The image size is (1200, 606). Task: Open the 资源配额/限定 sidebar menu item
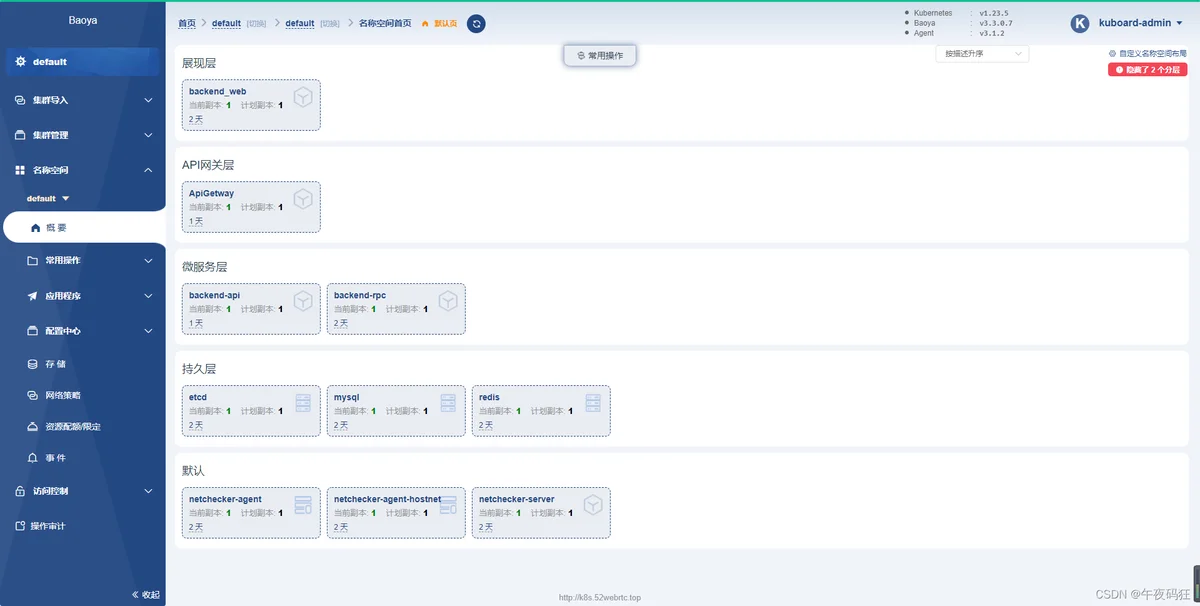pos(83,427)
